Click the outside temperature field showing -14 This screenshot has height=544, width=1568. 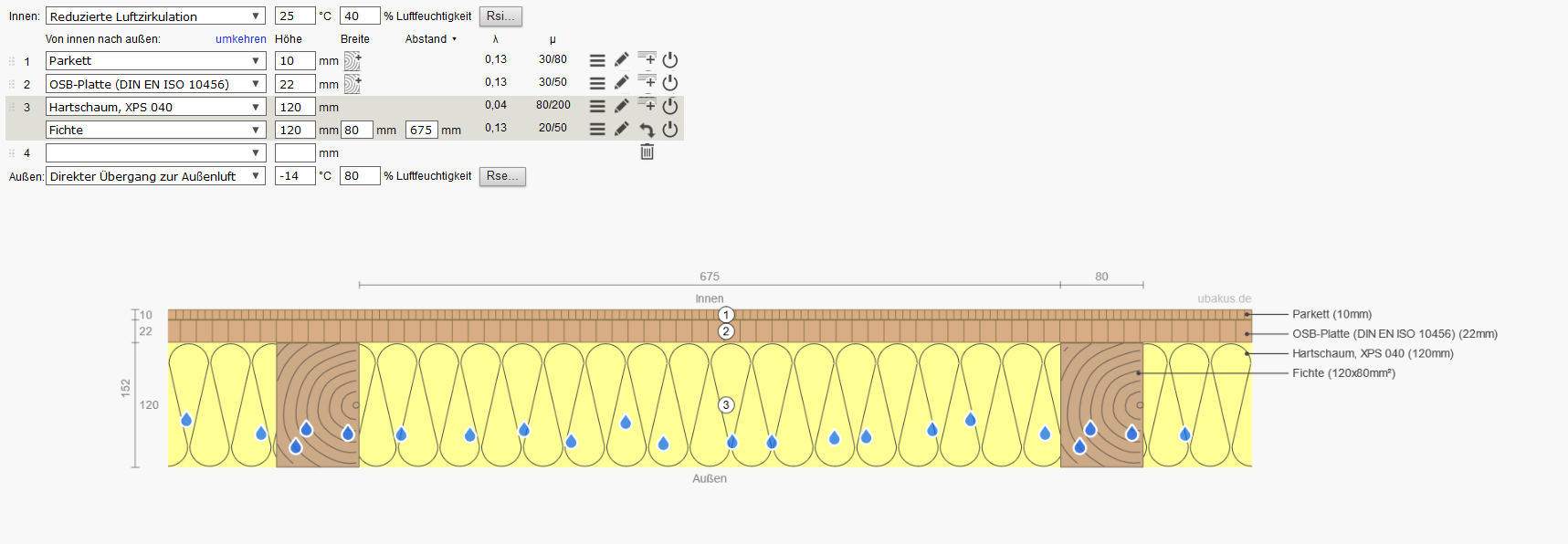(x=294, y=176)
